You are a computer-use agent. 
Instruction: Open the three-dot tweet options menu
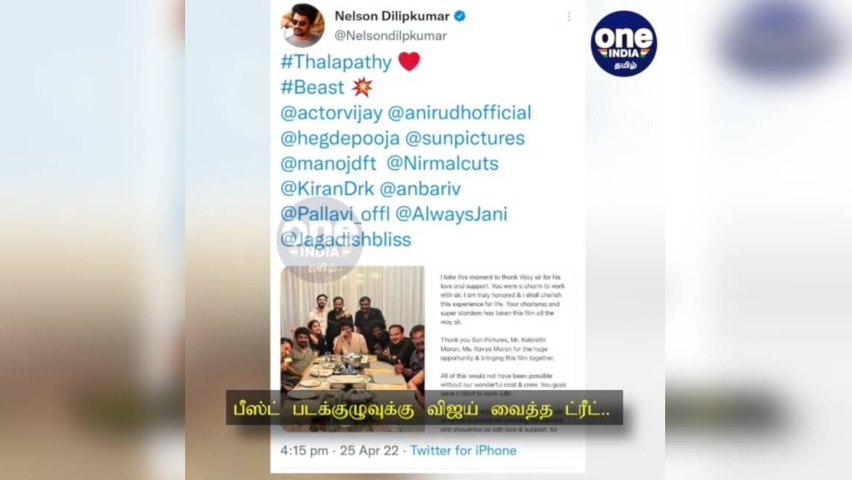click(569, 17)
